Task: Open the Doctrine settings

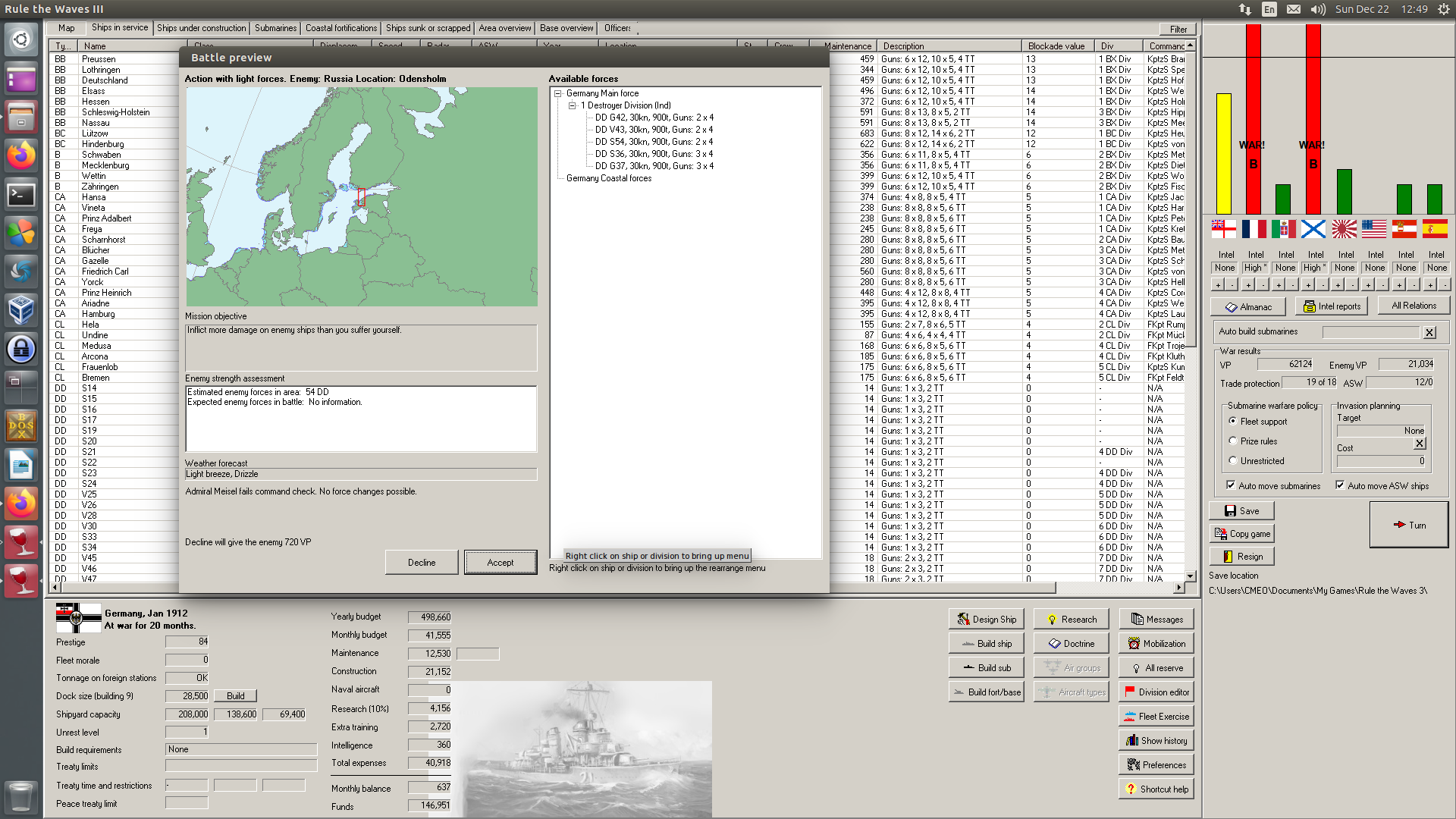Action: (1071, 643)
